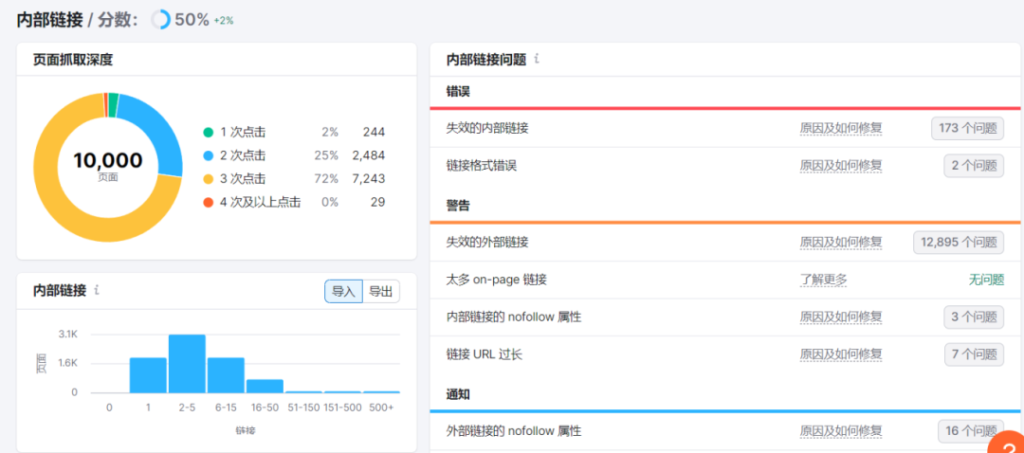Click the info icon next to 内部链接 chart title
The image size is (1024, 453).
[97, 290]
